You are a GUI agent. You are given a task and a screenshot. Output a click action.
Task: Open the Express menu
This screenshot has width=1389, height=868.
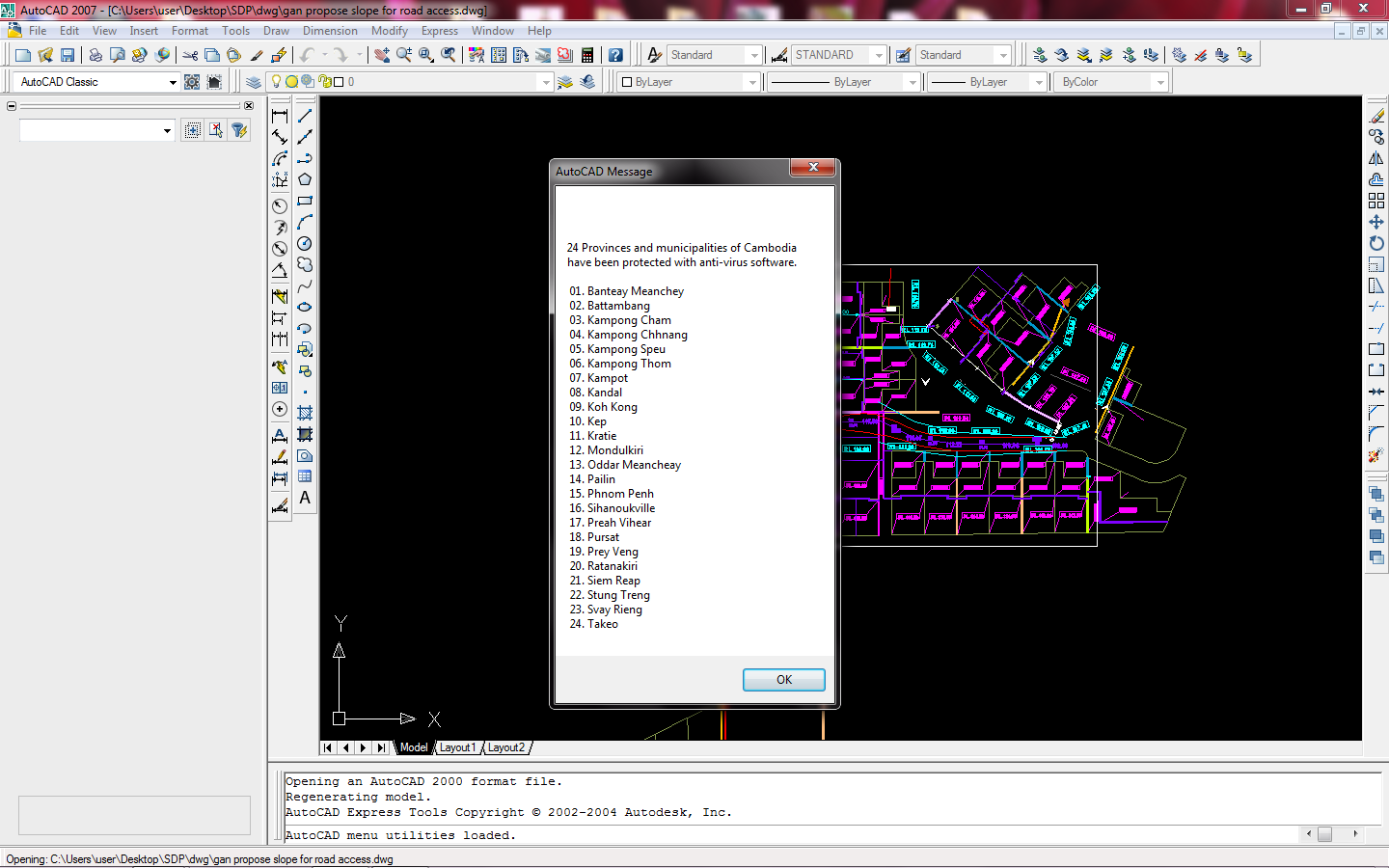(x=440, y=31)
